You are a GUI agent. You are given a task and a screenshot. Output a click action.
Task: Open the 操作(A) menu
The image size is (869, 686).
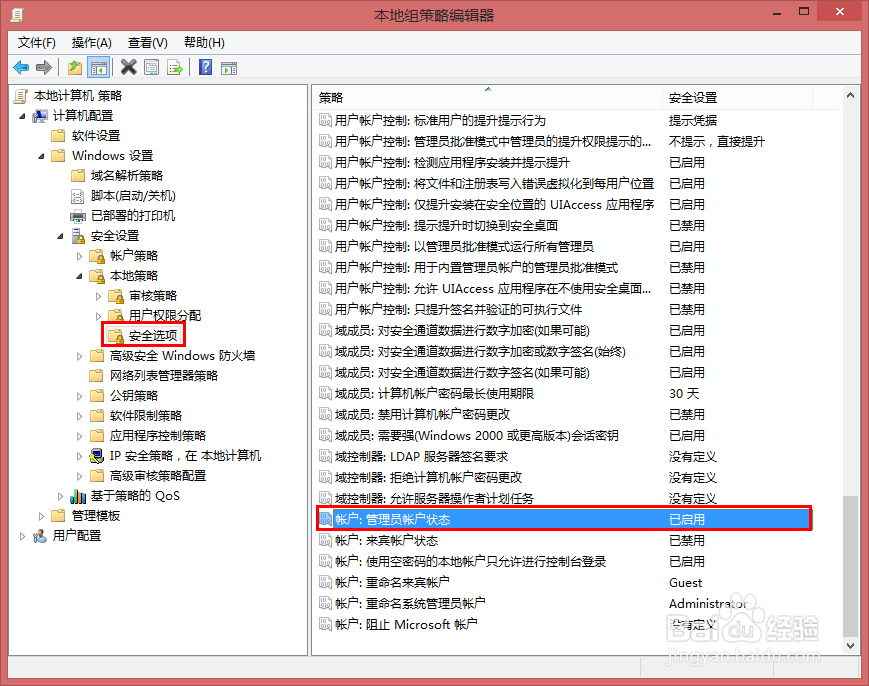[x=92, y=42]
